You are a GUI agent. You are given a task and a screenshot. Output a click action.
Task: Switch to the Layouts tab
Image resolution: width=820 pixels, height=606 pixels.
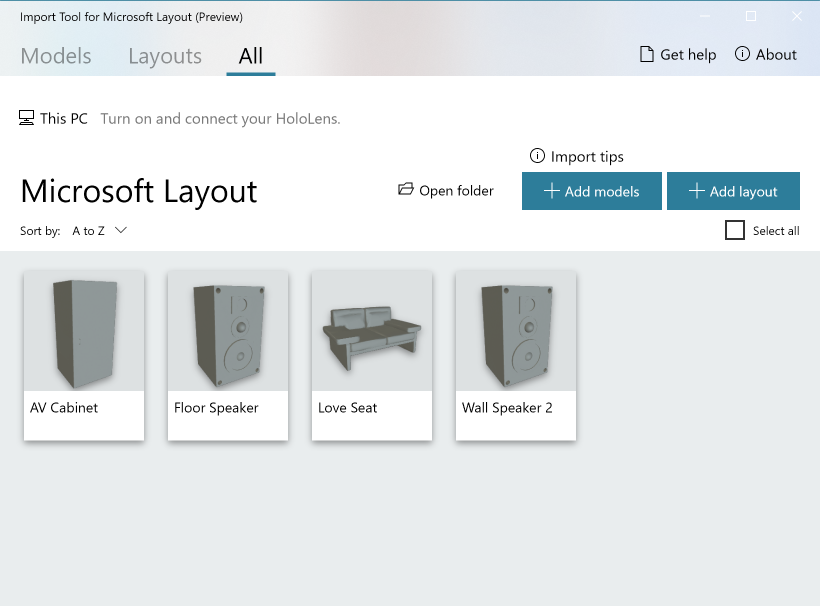(165, 57)
